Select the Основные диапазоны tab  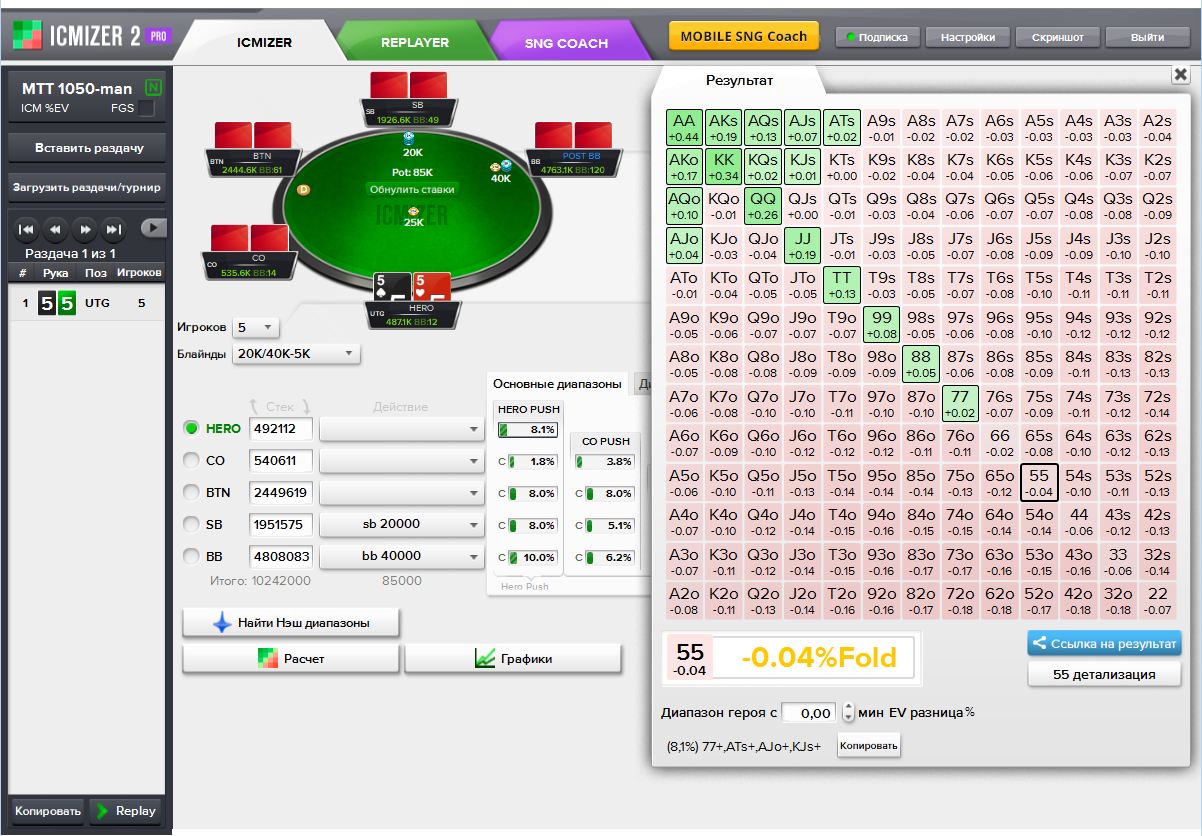click(x=557, y=384)
